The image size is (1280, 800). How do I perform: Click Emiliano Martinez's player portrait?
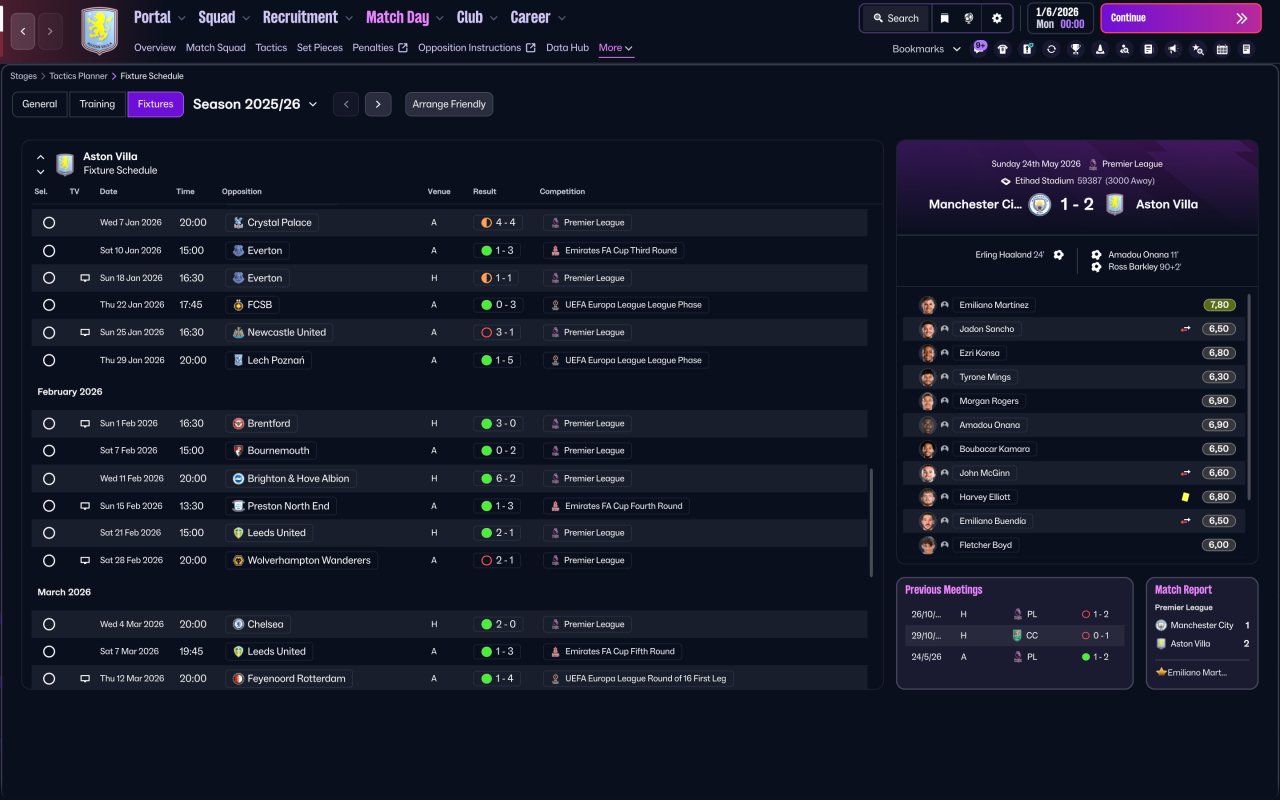(927, 305)
